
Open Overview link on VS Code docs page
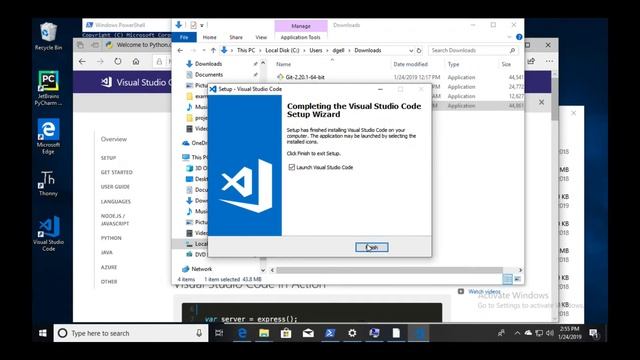(x=113, y=139)
